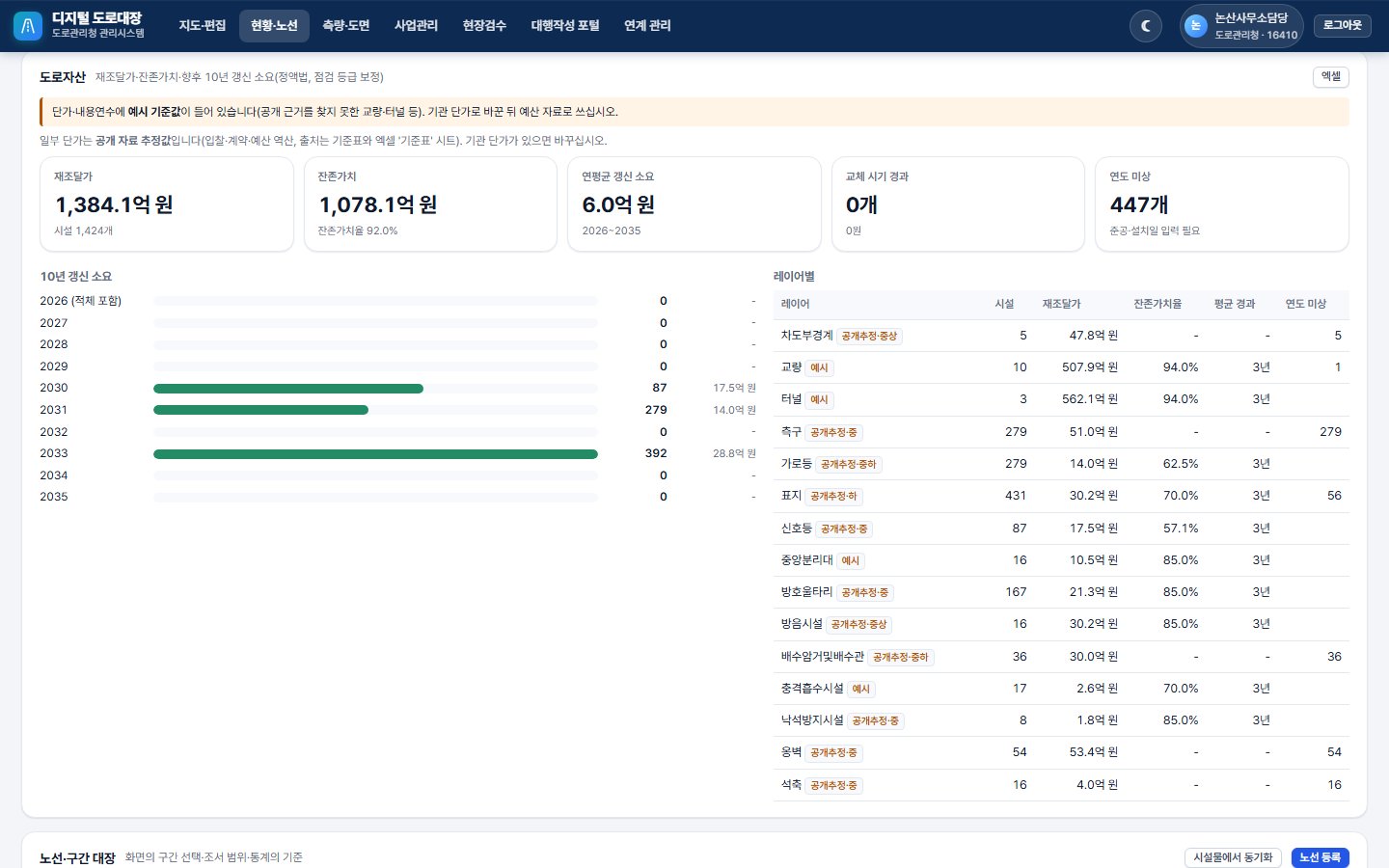Click the 낙석방지시설 layer name
Screen dimensions: 1389x868
812,720
